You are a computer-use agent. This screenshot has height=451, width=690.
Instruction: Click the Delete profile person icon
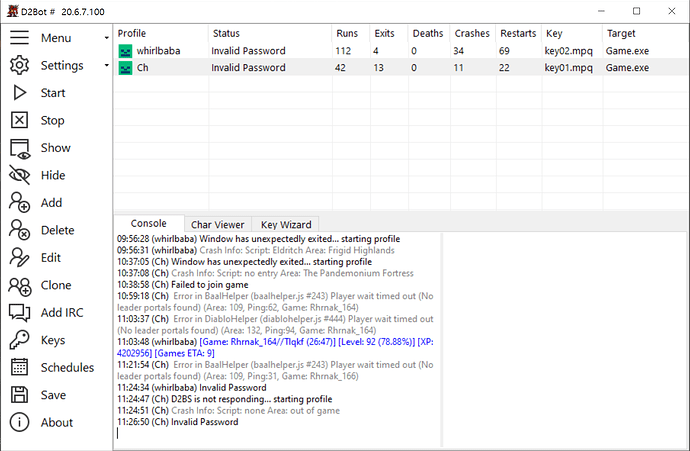point(19,230)
